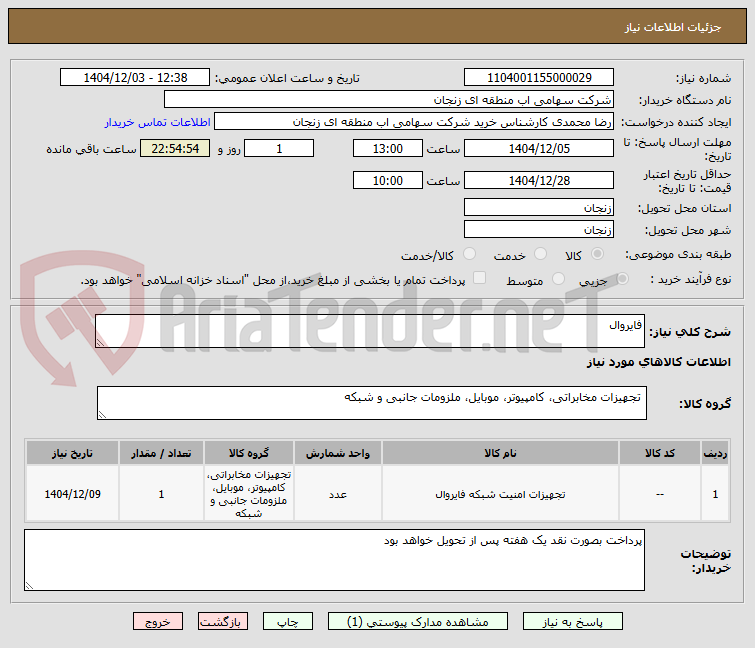Click the item name تجهیزات امنیت شبکه فایروال
755x648 pixels.
pyautogui.click(x=500, y=494)
